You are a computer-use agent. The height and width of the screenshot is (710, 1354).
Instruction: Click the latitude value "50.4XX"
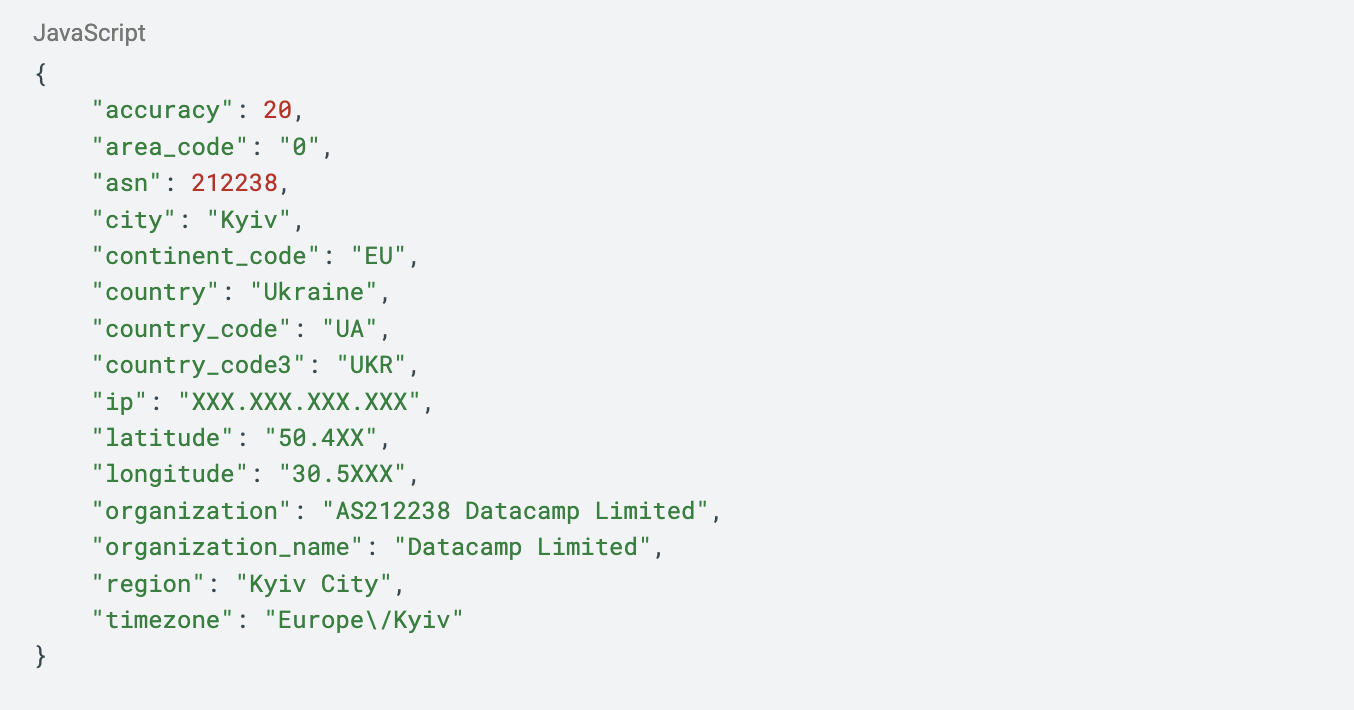321,438
